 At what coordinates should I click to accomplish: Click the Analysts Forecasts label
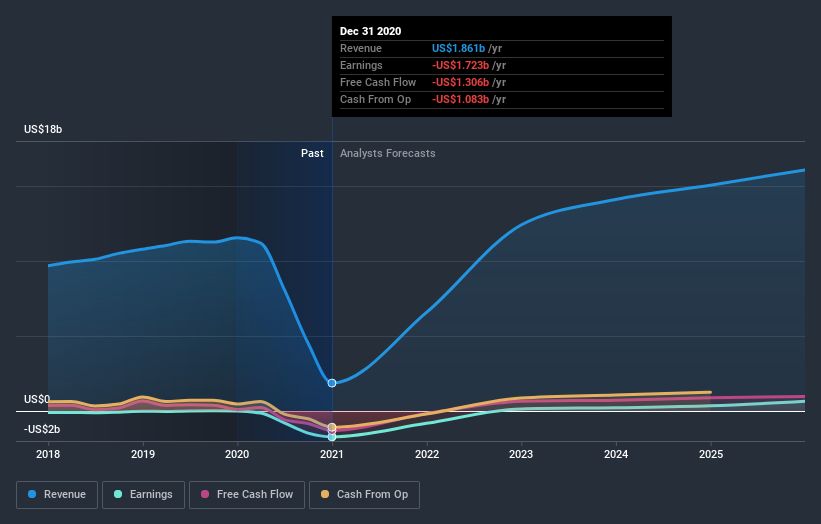387,153
